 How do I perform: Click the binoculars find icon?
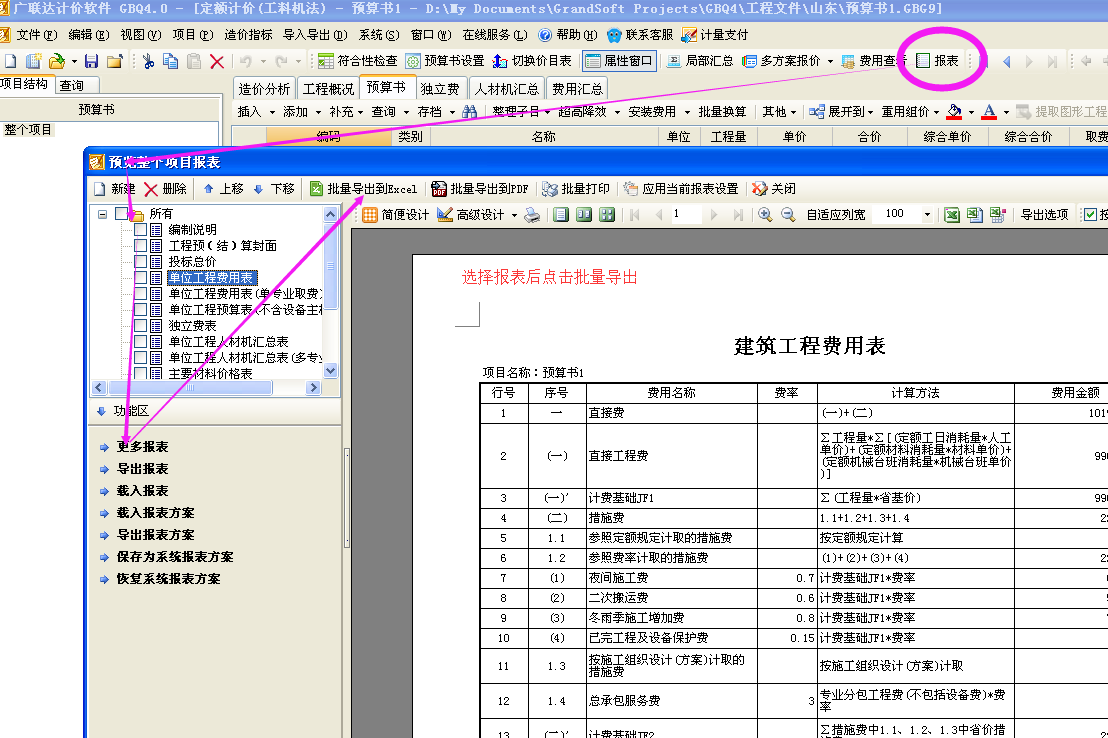pyautogui.click(x=469, y=112)
